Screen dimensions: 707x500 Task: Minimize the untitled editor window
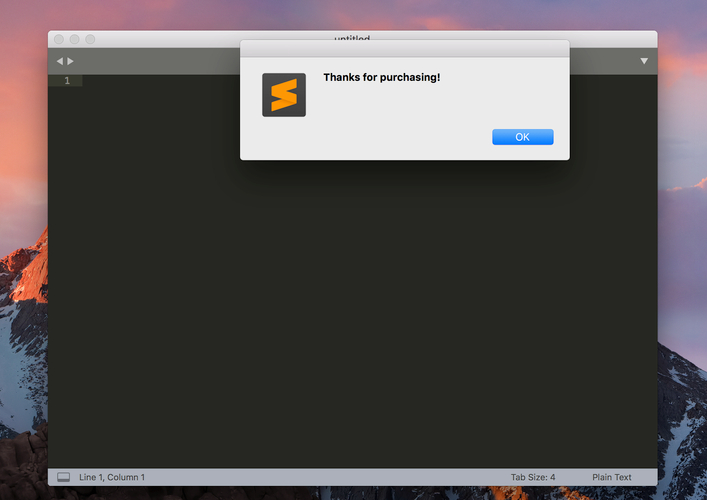(x=74, y=39)
